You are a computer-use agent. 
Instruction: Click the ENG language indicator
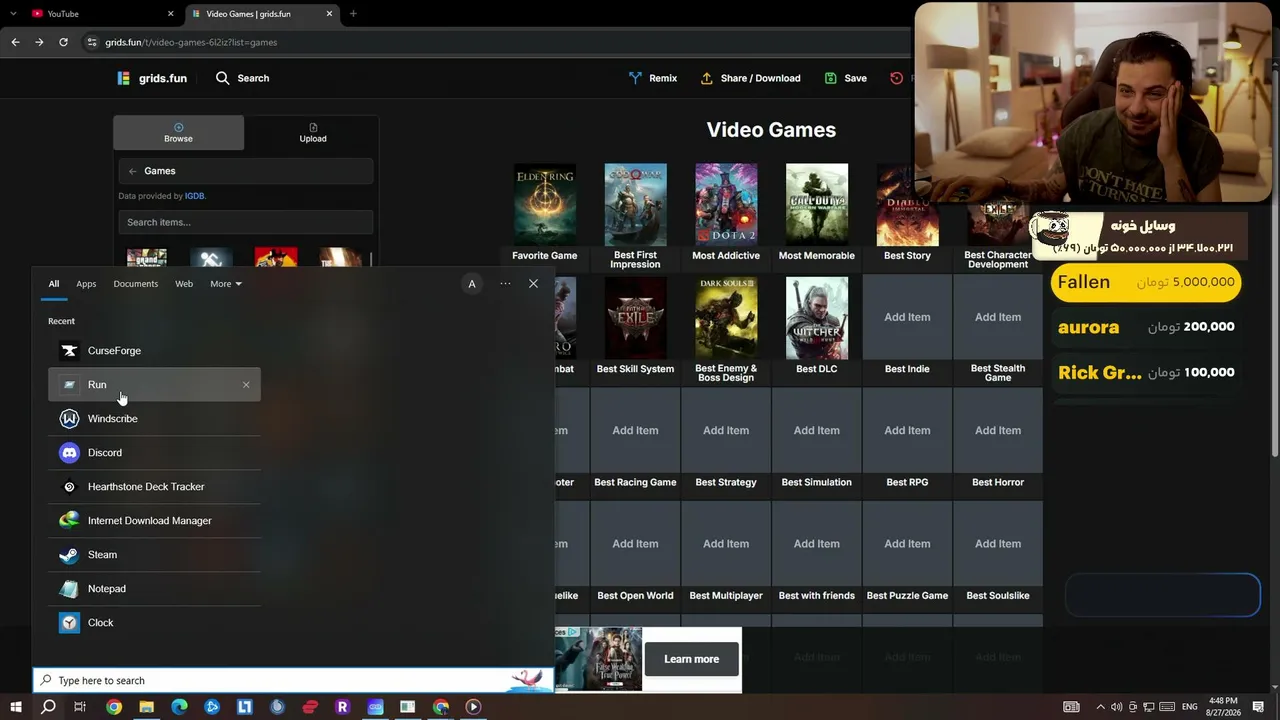(x=1190, y=707)
